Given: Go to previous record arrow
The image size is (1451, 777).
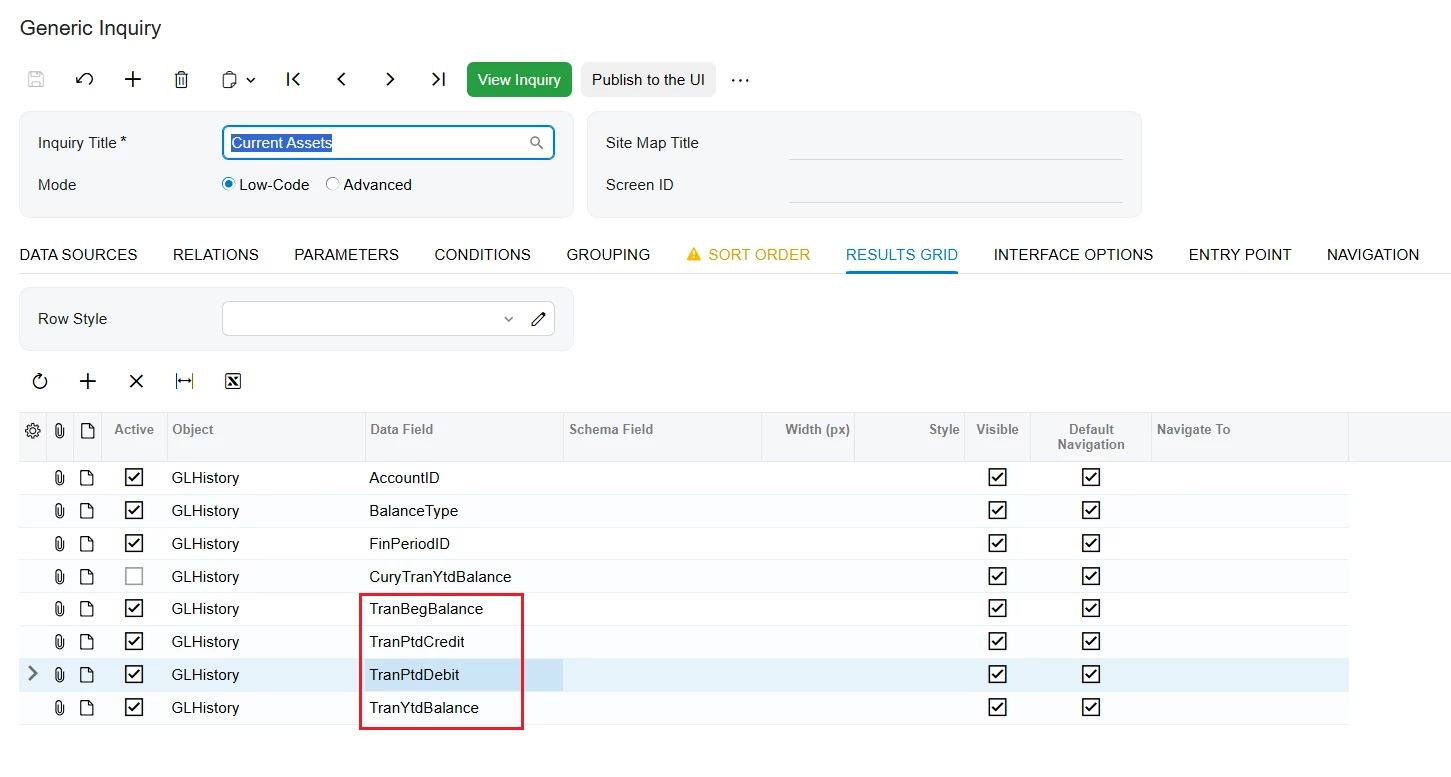Looking at the screenshot, I should pyautogui.click(x=341, y=80).
